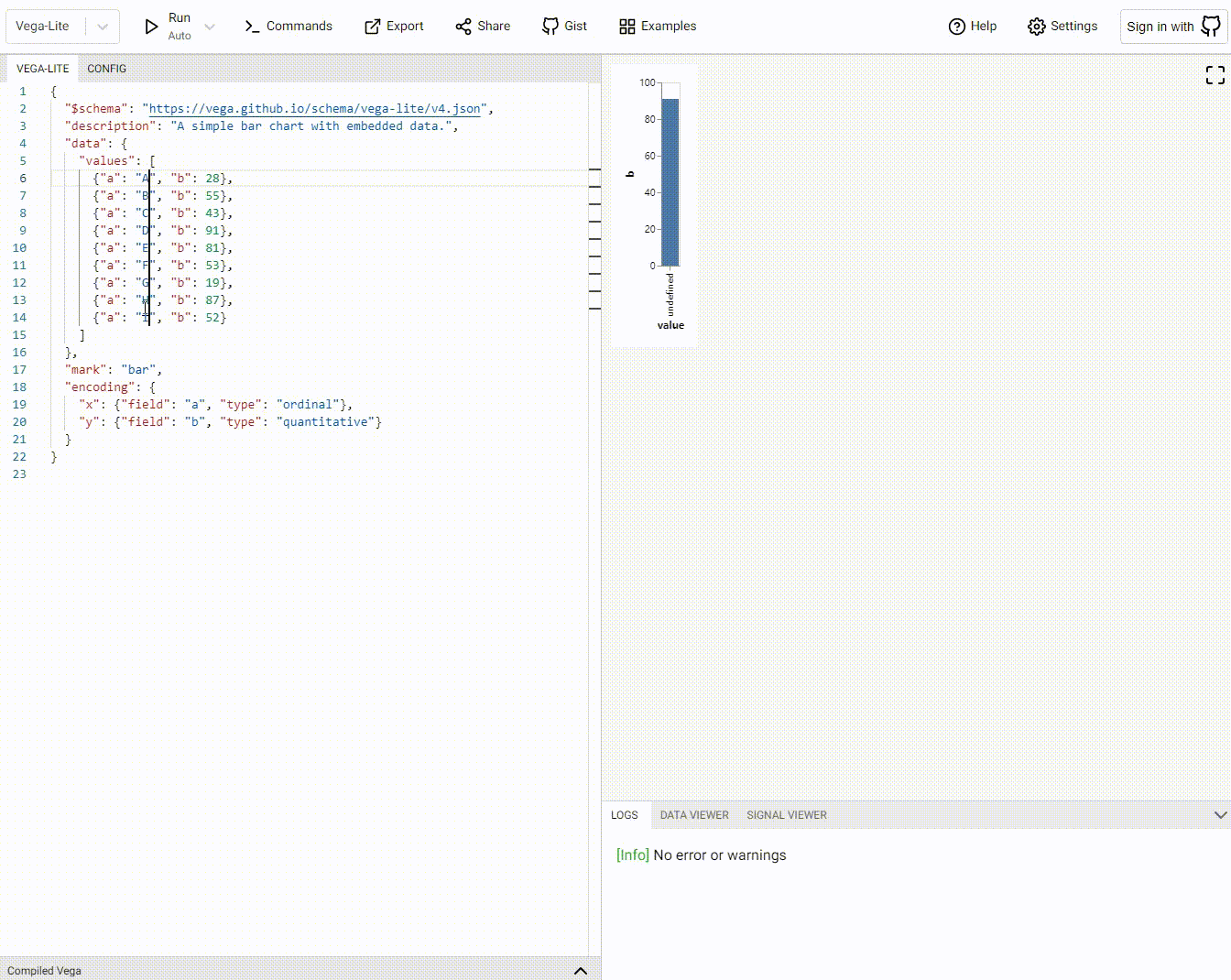Open the Gist dialog
The image size is (1231, 980).
564,27
